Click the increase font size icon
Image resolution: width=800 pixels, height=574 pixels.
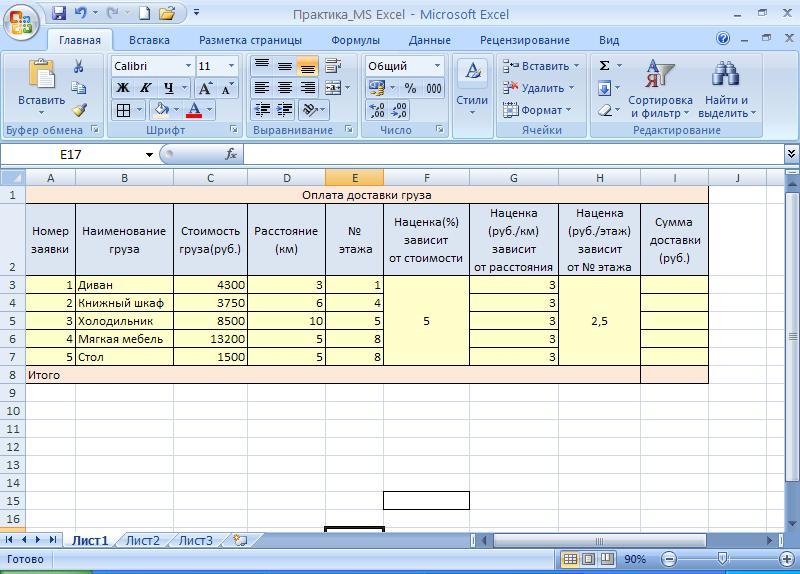click(x=207, y=88)
